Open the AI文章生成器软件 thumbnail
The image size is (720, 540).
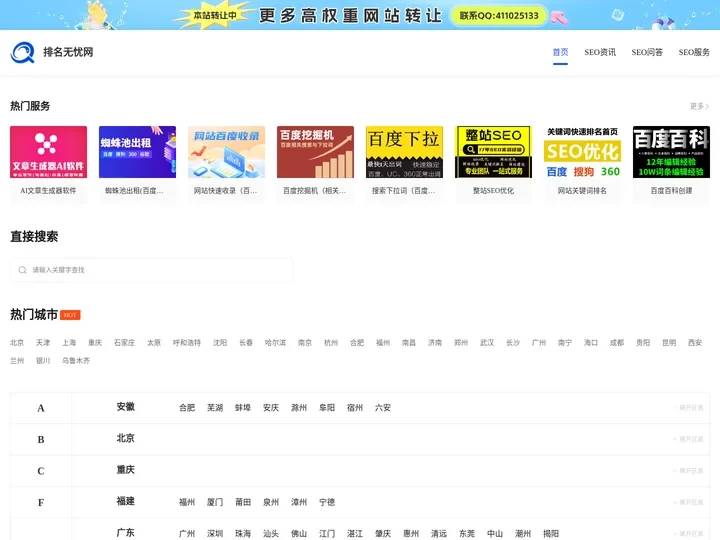point(48,152)
